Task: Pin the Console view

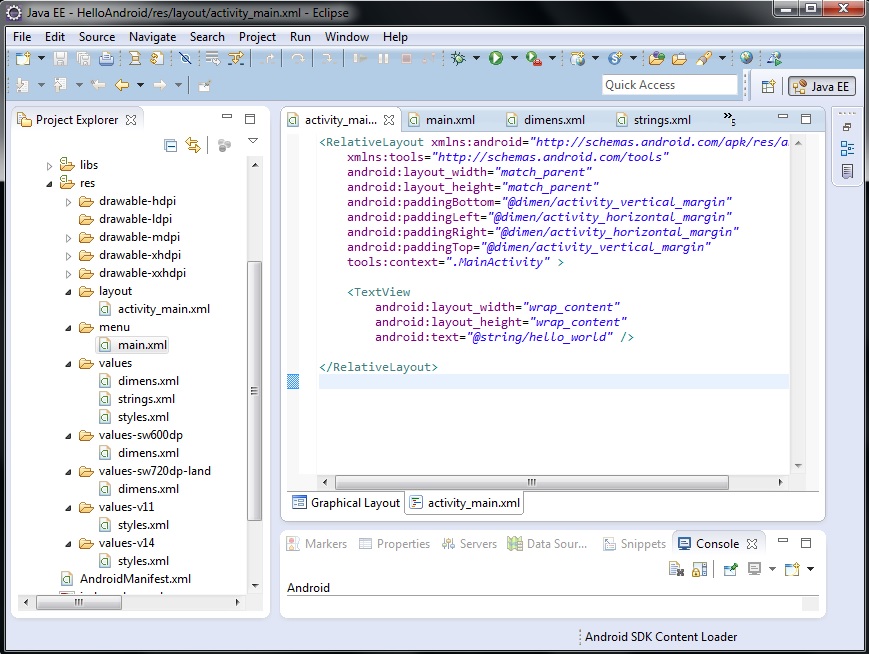Action: 732,568
